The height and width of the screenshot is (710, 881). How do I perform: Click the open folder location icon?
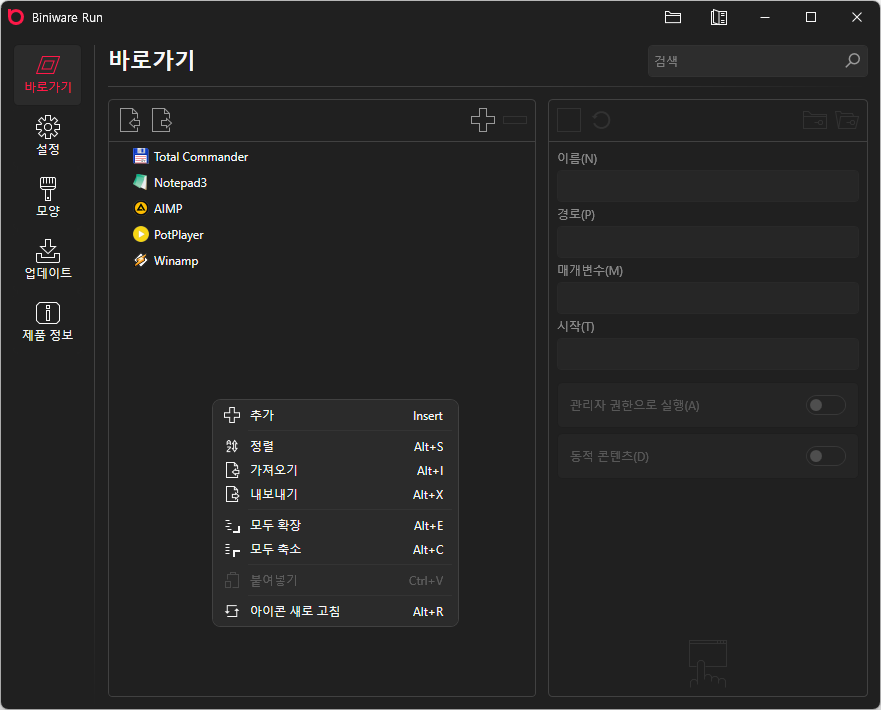pyautogui.click(x=847, y=120)
